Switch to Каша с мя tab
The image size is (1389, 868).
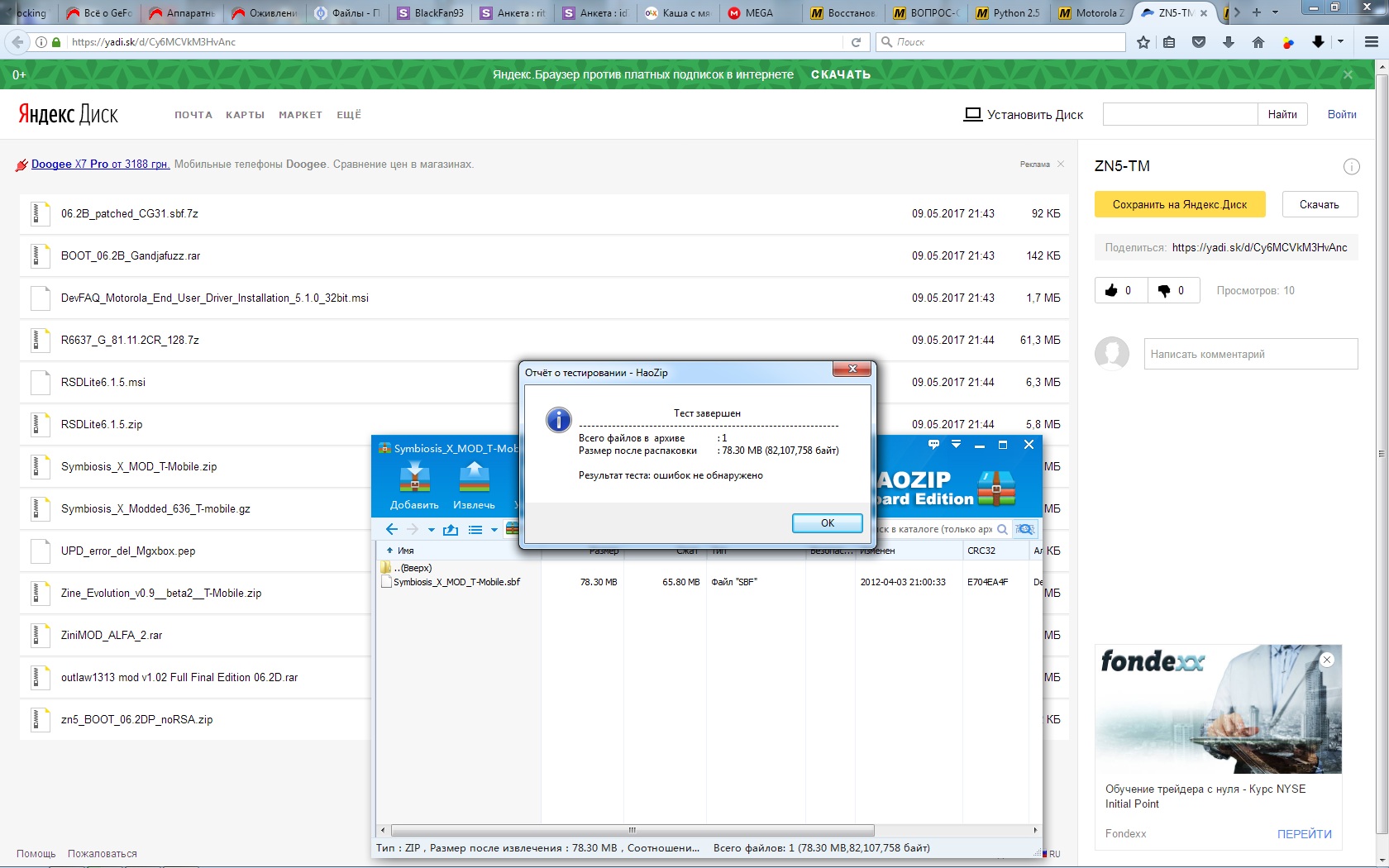(677, 12)
